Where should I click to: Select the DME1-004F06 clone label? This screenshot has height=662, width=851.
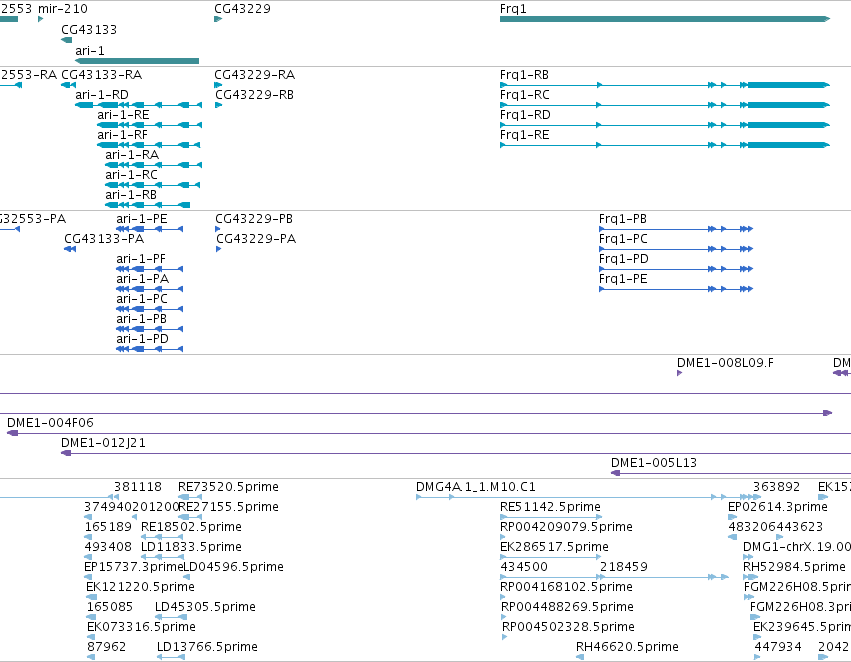[50, 423]
